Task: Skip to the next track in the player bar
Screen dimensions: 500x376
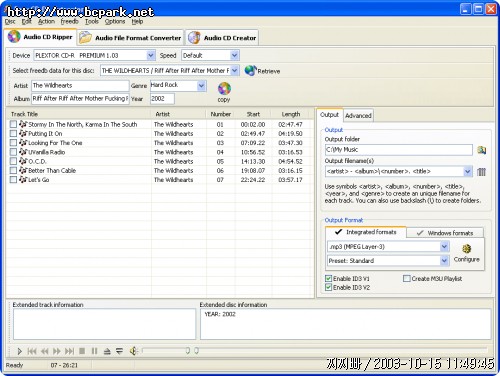Action: (69, 351)
